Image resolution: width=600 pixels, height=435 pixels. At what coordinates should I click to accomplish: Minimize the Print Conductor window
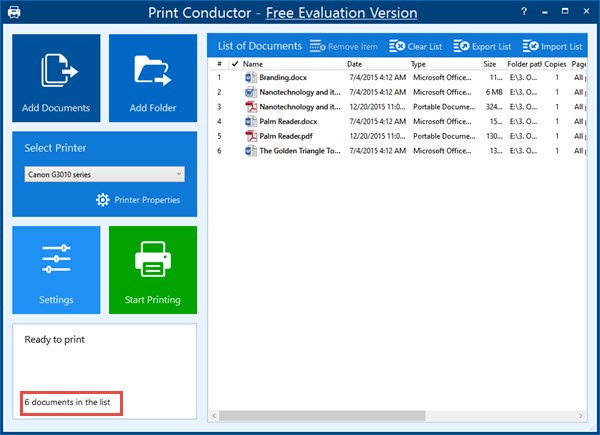point(545,12)
